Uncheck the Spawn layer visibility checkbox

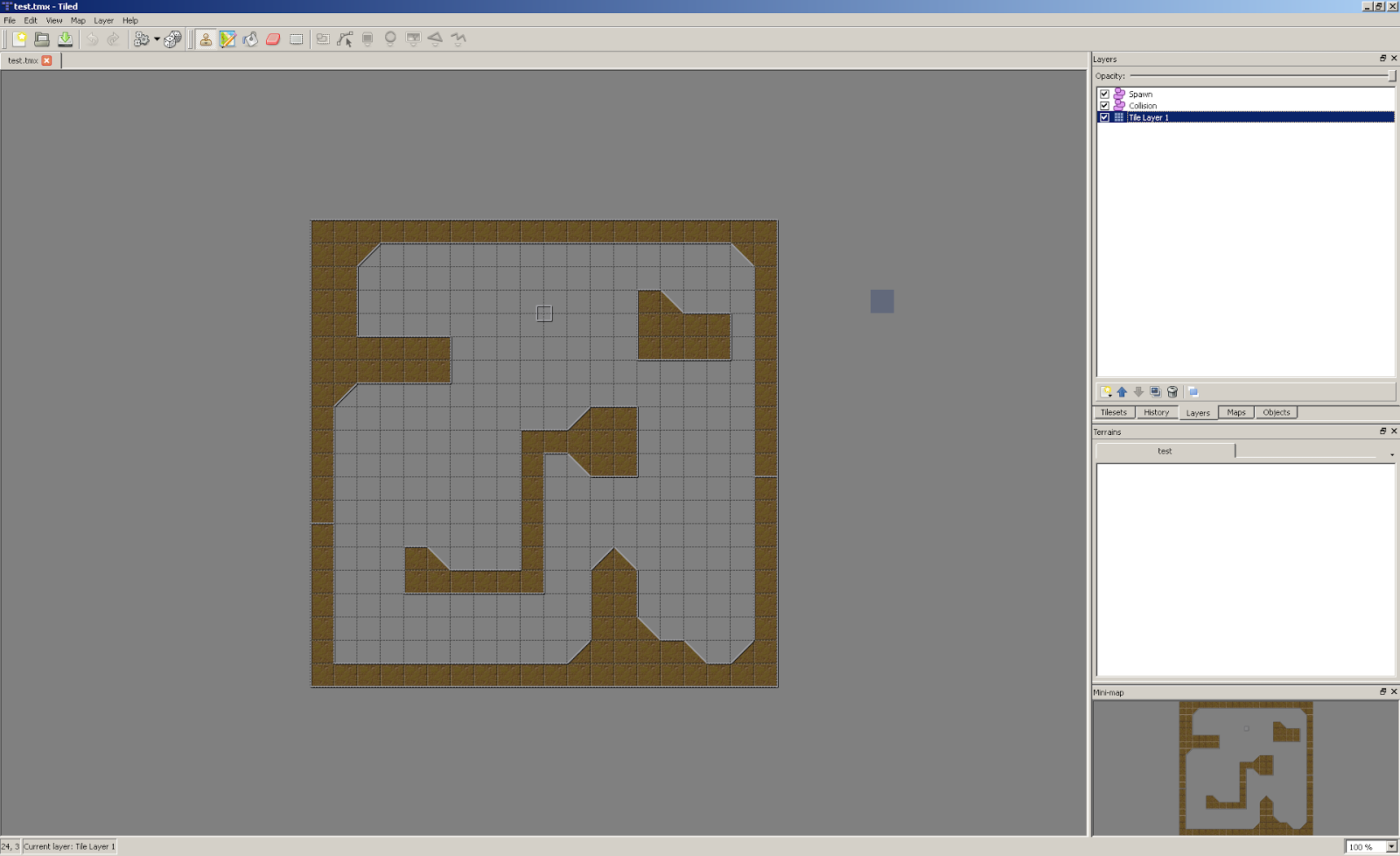[1105, 94]
